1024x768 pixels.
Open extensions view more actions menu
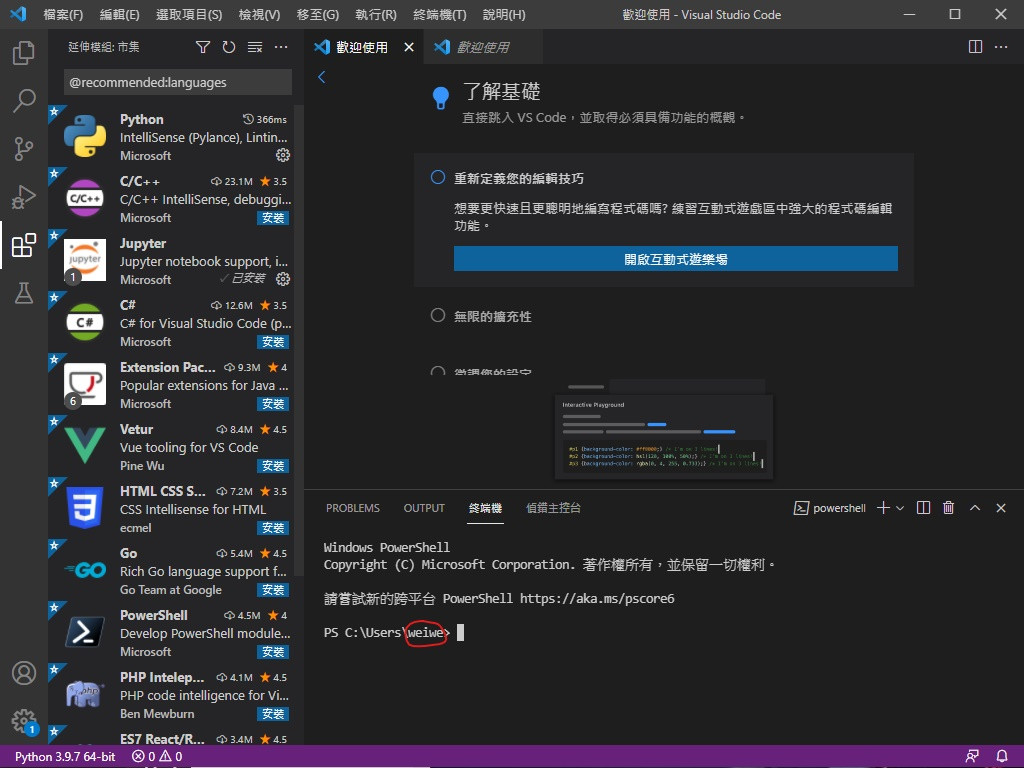[x=281, y=47]
